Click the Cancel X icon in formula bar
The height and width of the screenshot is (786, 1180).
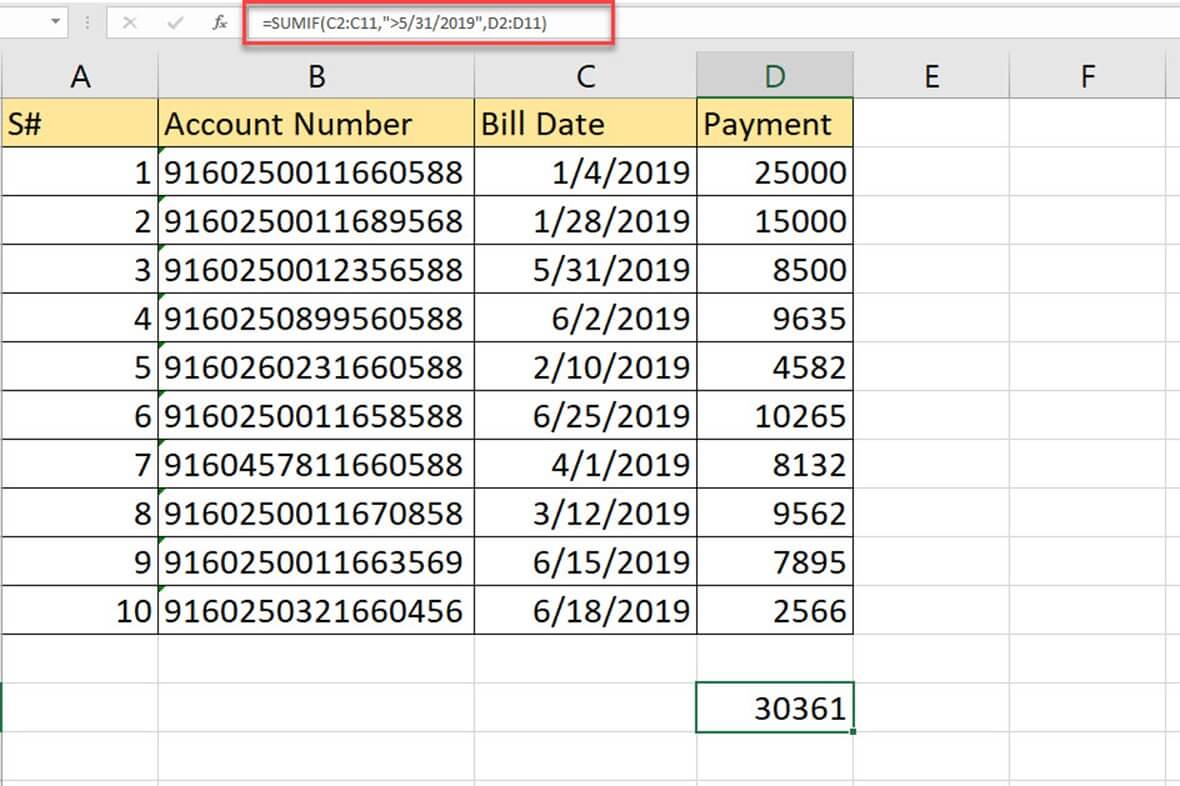tap(129, 23)
